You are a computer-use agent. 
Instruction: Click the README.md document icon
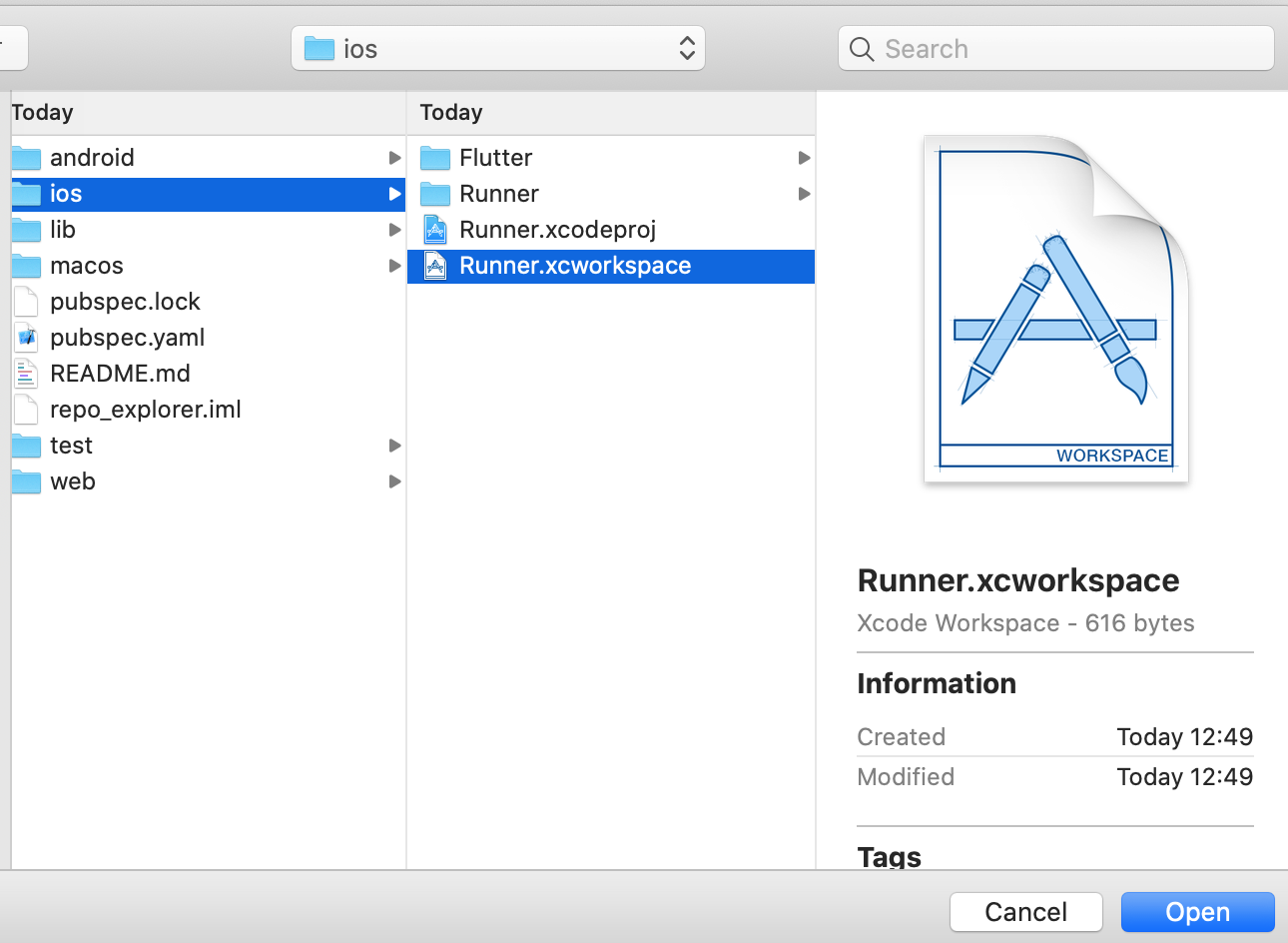26,374
